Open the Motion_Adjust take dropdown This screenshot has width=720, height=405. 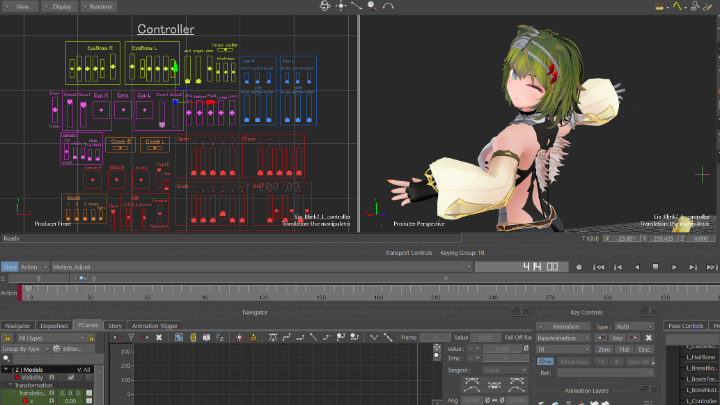click(x=261, y=267)
